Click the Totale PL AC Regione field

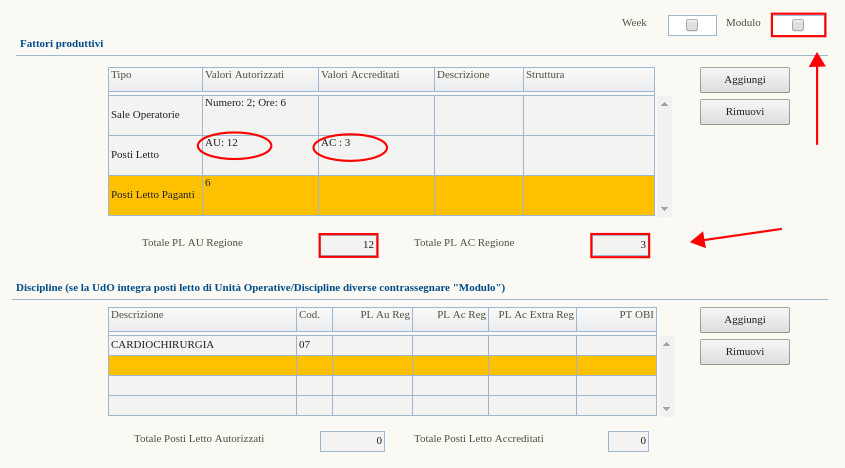click(620, 245)
